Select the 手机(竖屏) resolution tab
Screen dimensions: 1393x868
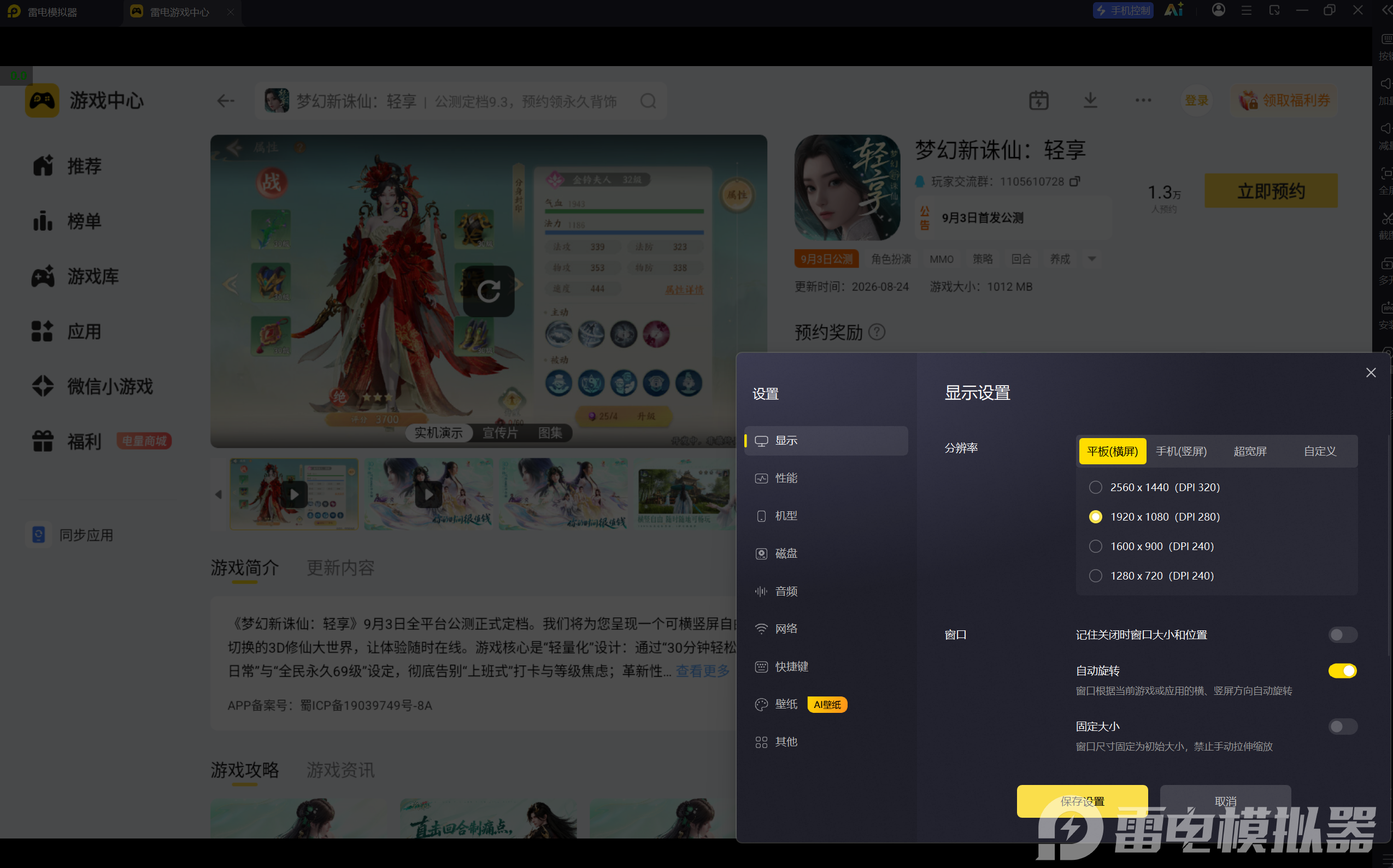pos(1181,451)
